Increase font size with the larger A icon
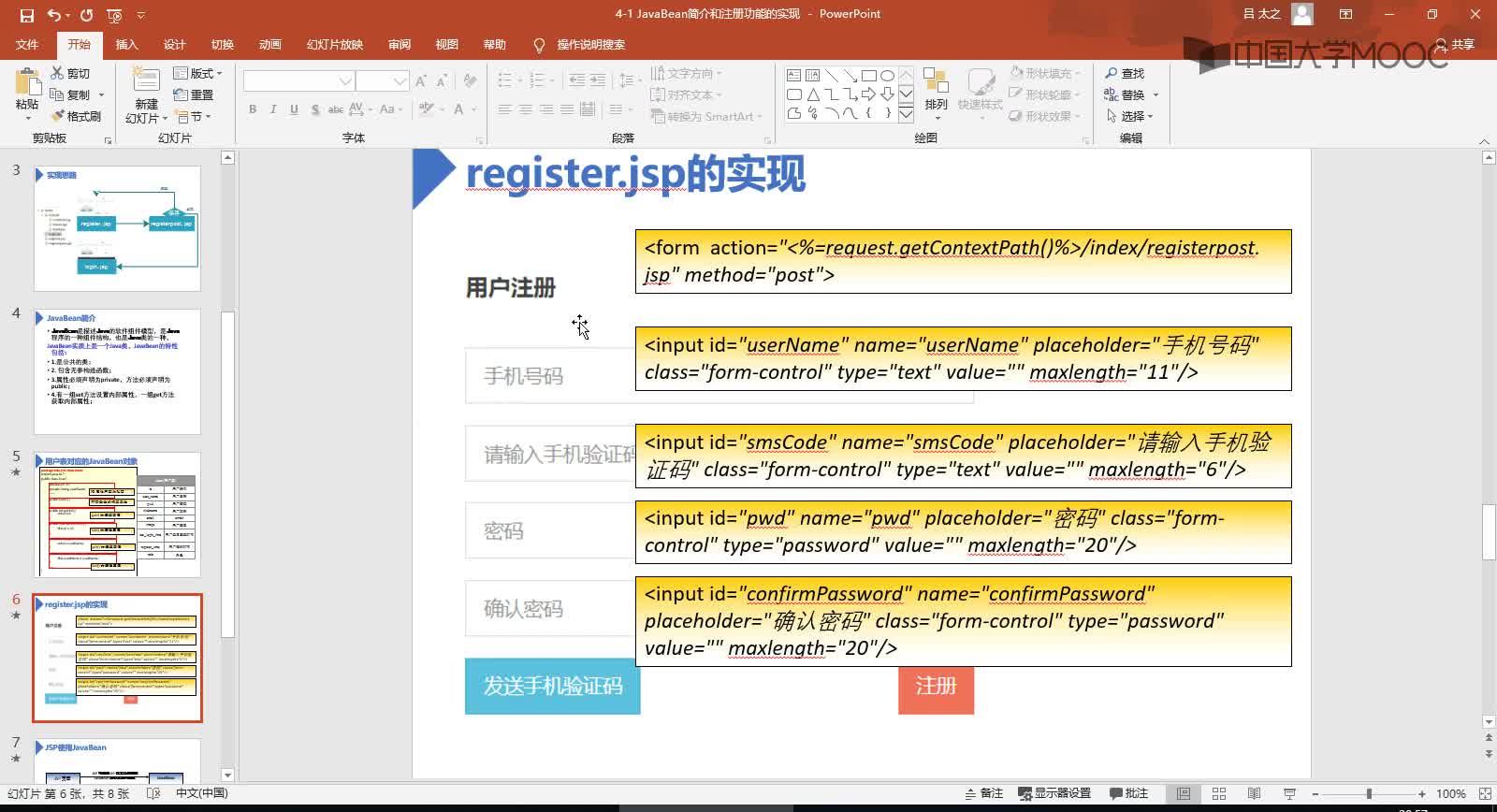 421,81
